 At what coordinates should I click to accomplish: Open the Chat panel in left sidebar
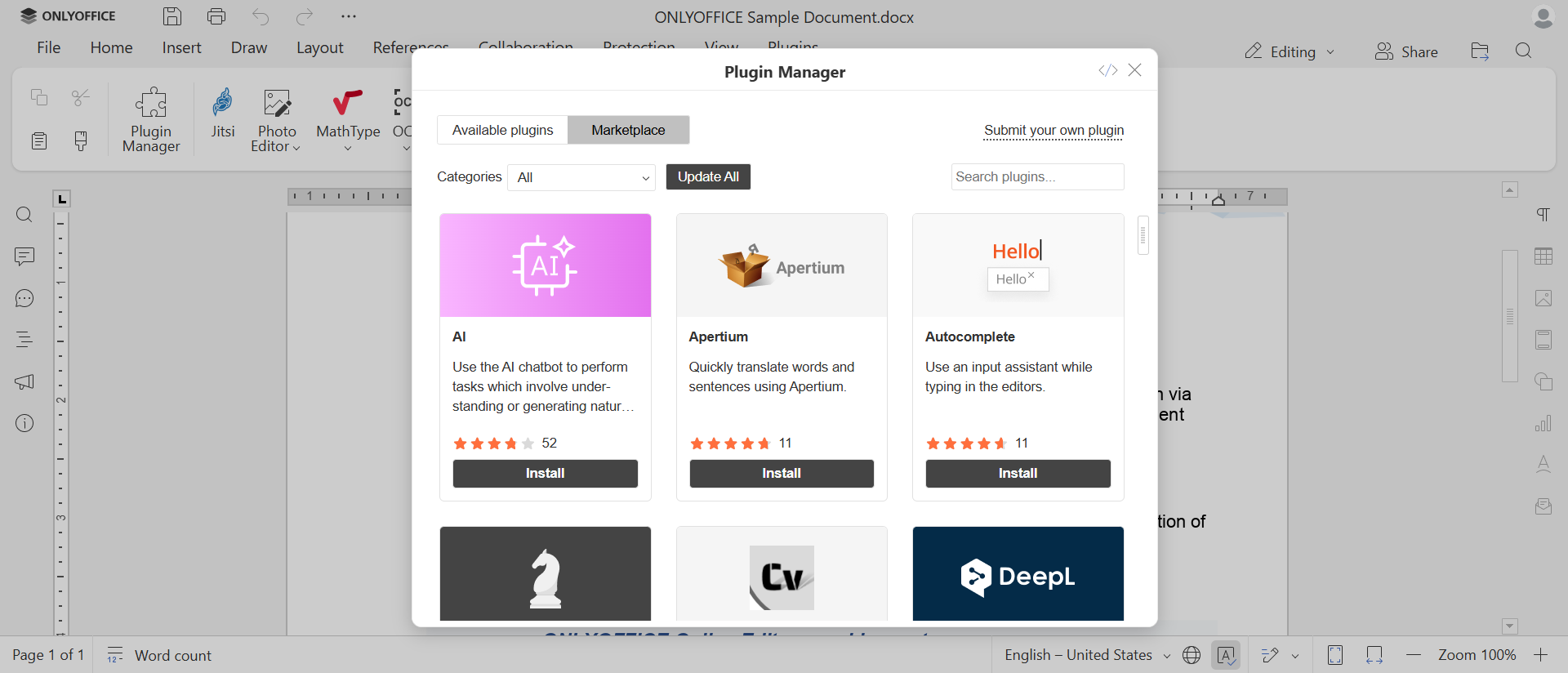point(24,298)
